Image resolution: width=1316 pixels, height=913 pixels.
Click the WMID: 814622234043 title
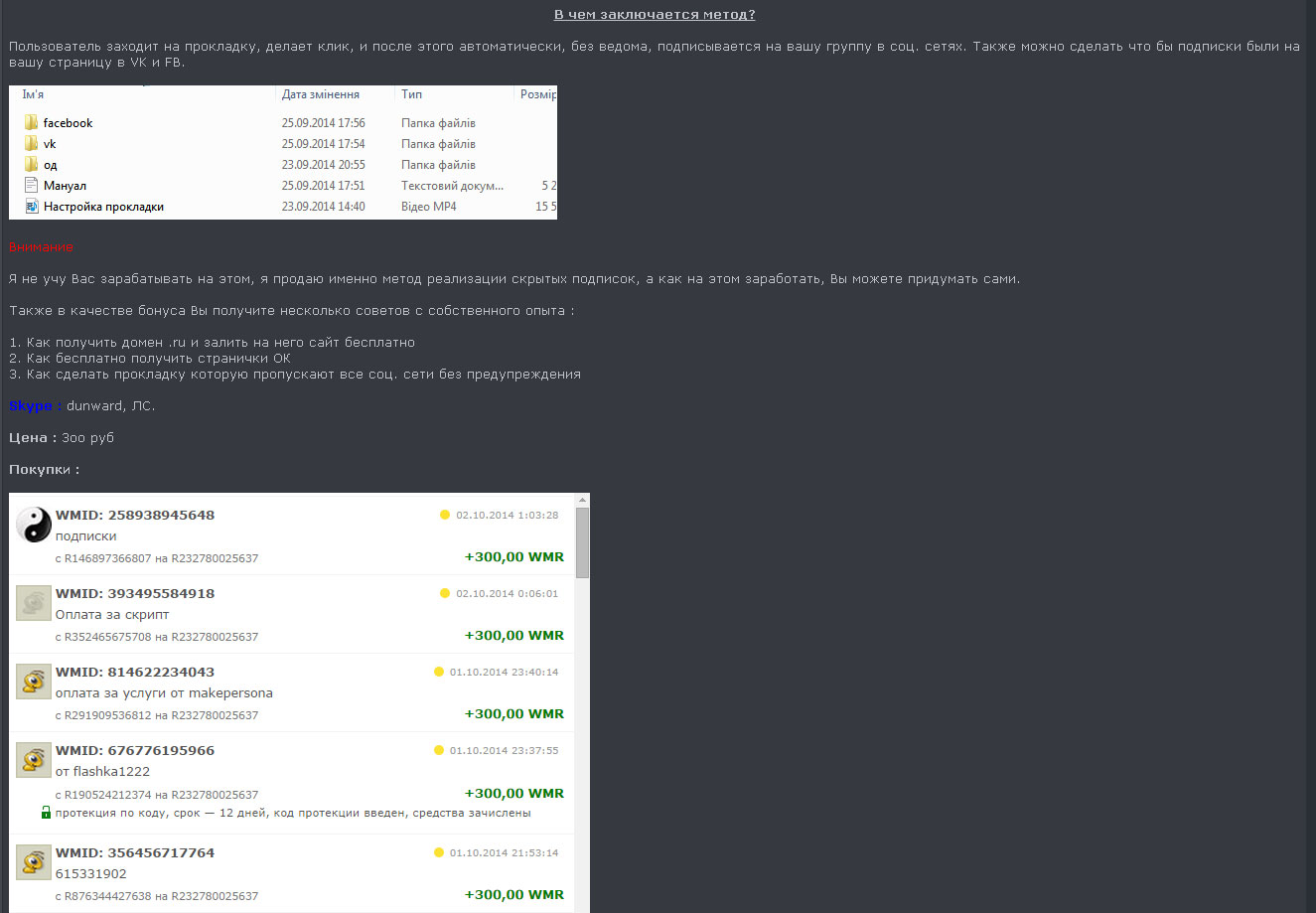coord(135,672)
